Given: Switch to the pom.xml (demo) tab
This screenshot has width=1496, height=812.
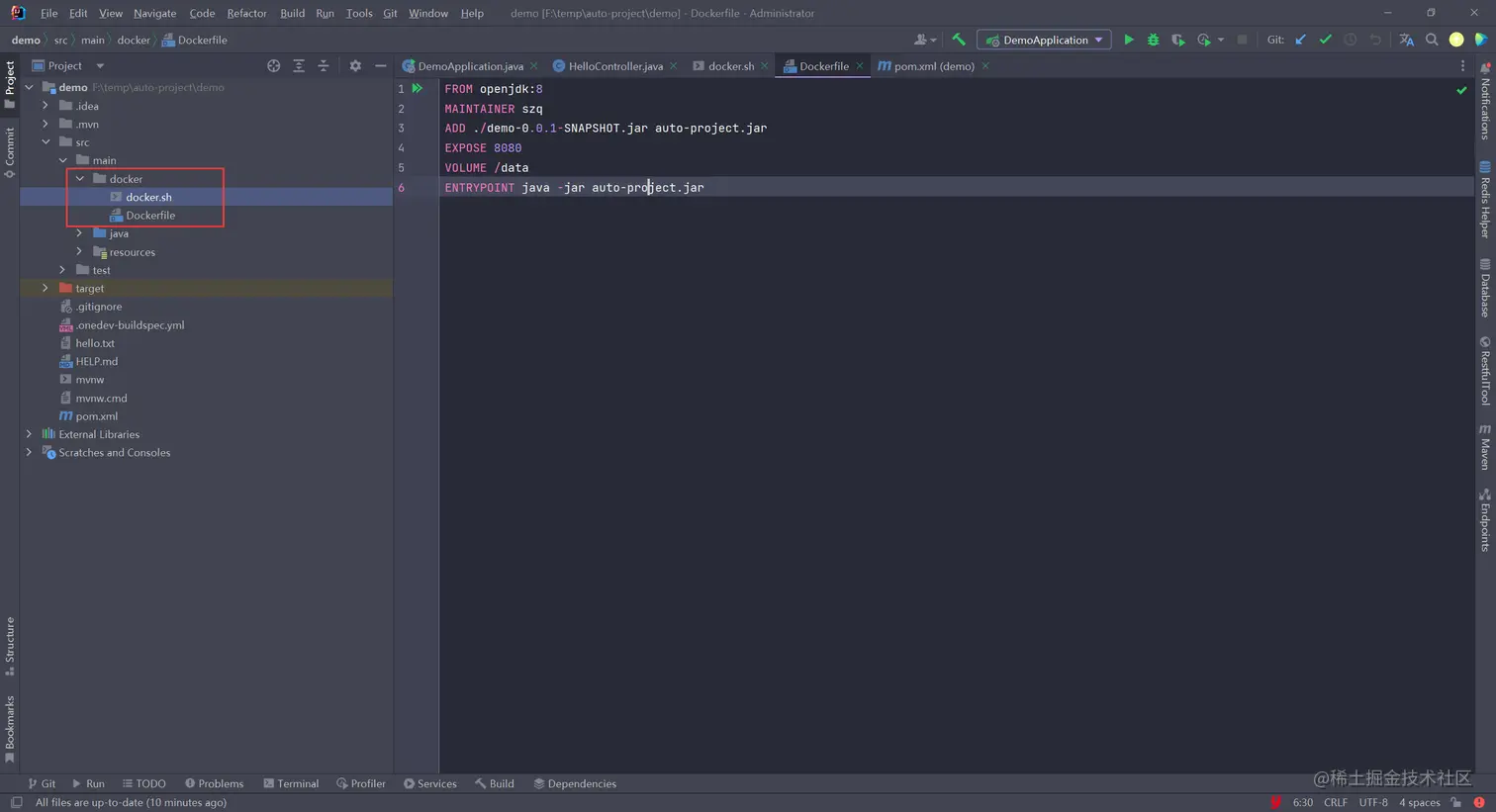Looking at the screenshot, I should tap(933, 66).
